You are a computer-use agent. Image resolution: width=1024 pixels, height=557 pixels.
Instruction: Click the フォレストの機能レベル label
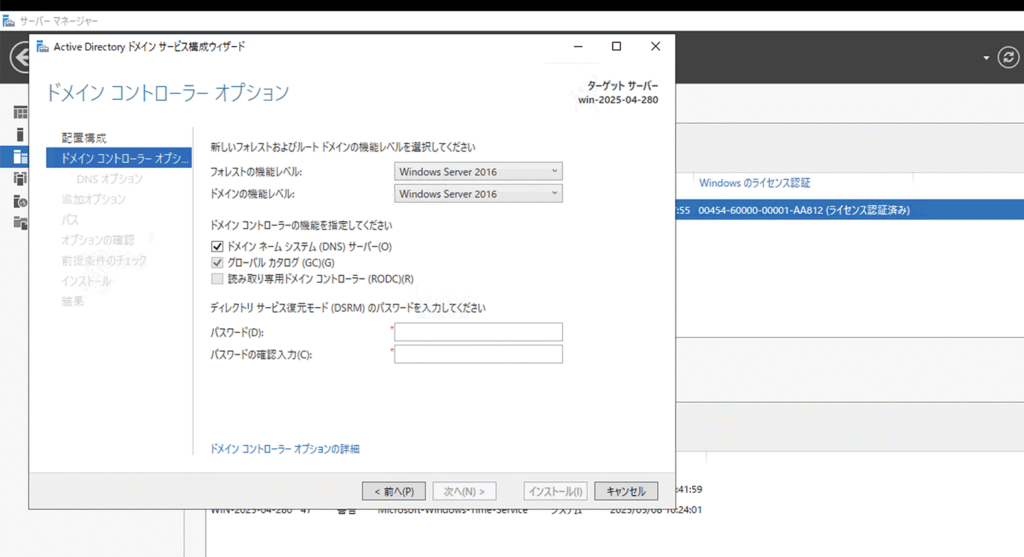(x=256, y=172)
